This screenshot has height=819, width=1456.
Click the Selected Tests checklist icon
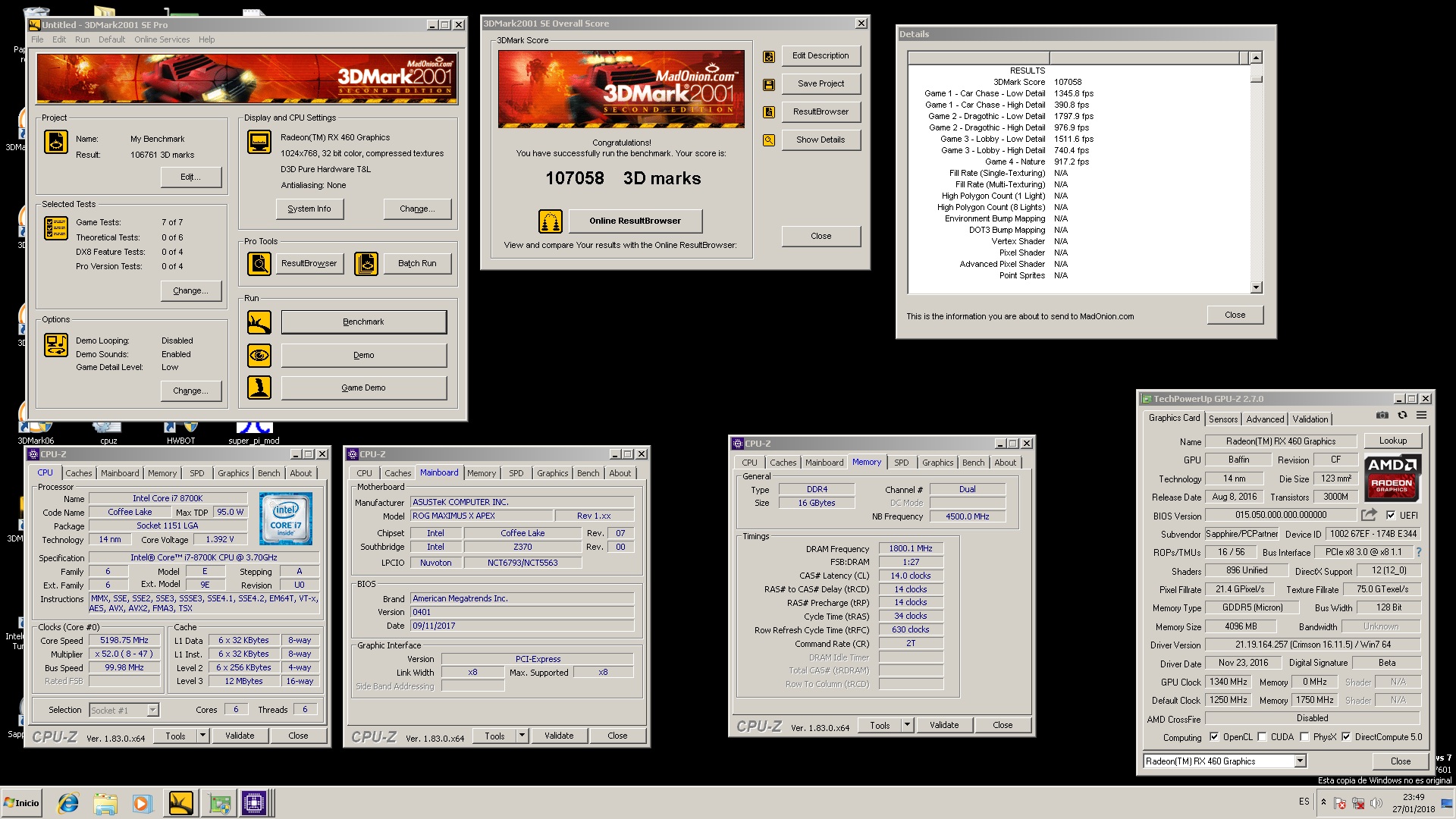point(56,228)
